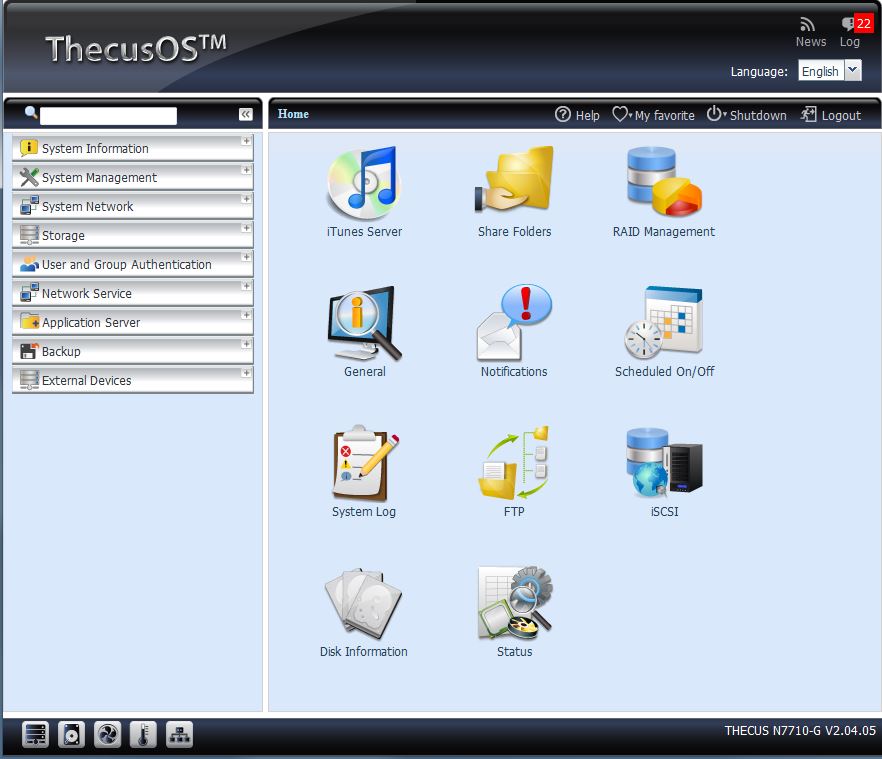Click the Help question mark icon
This screenshot has height=759, width=882.
coord(562,114)
